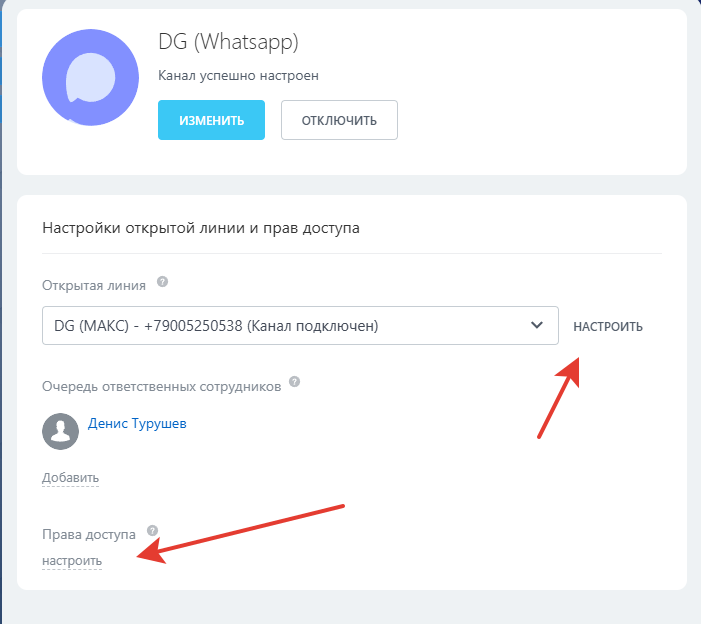Click the DG (Whatsapp) channel logo
The width and height of the screenshot is (701, 624).
pos(90,77)
